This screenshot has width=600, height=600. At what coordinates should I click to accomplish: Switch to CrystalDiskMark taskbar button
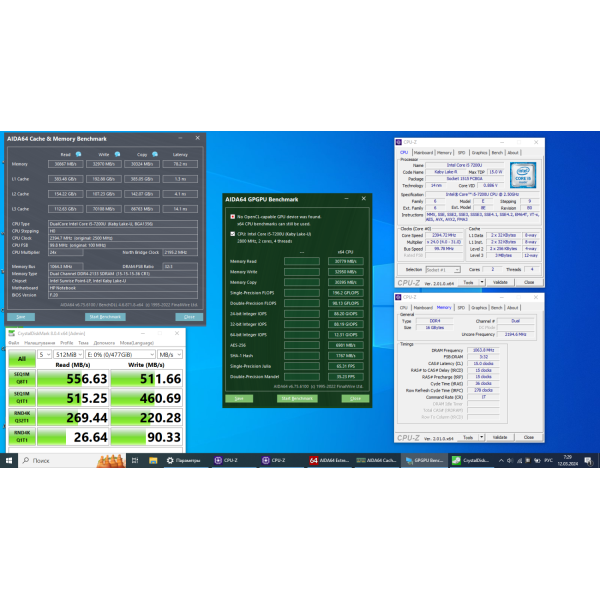[x=471, y=460]
